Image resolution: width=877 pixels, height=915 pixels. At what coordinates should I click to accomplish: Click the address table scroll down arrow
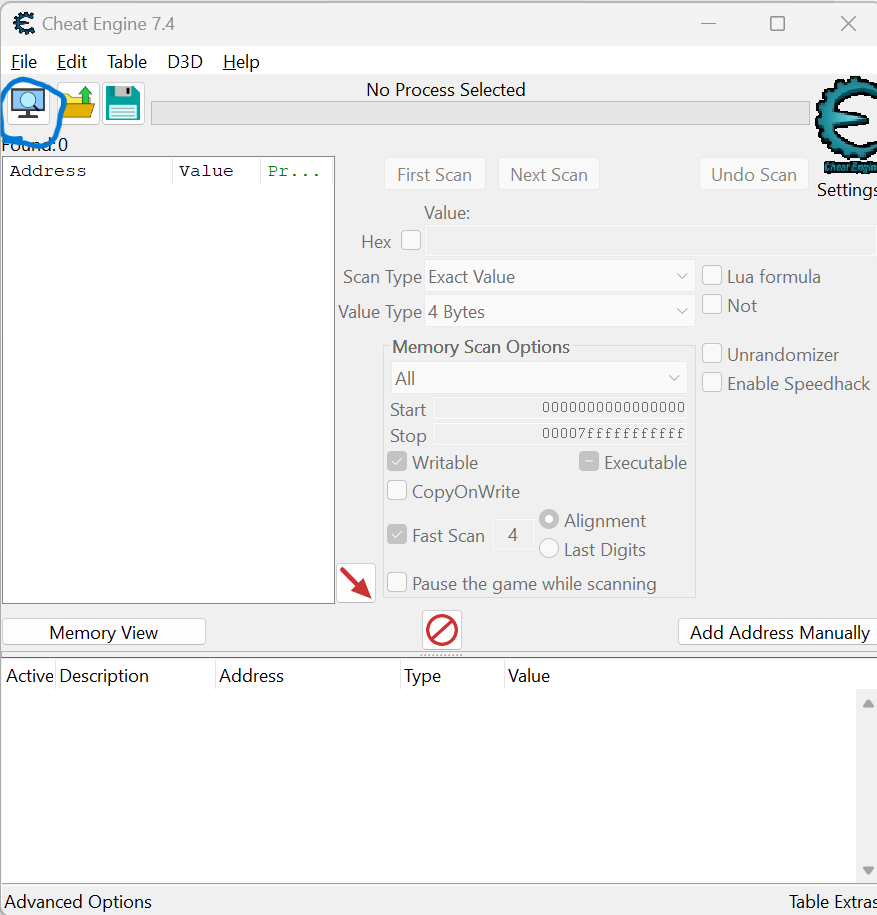click(x=868, y=870)
